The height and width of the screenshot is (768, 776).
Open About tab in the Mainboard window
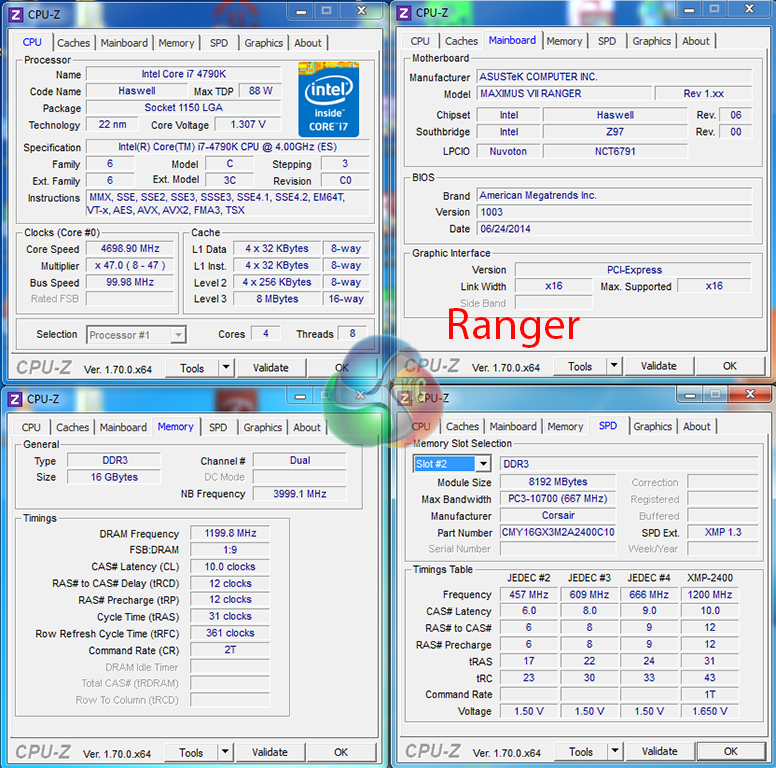point(696,41)
